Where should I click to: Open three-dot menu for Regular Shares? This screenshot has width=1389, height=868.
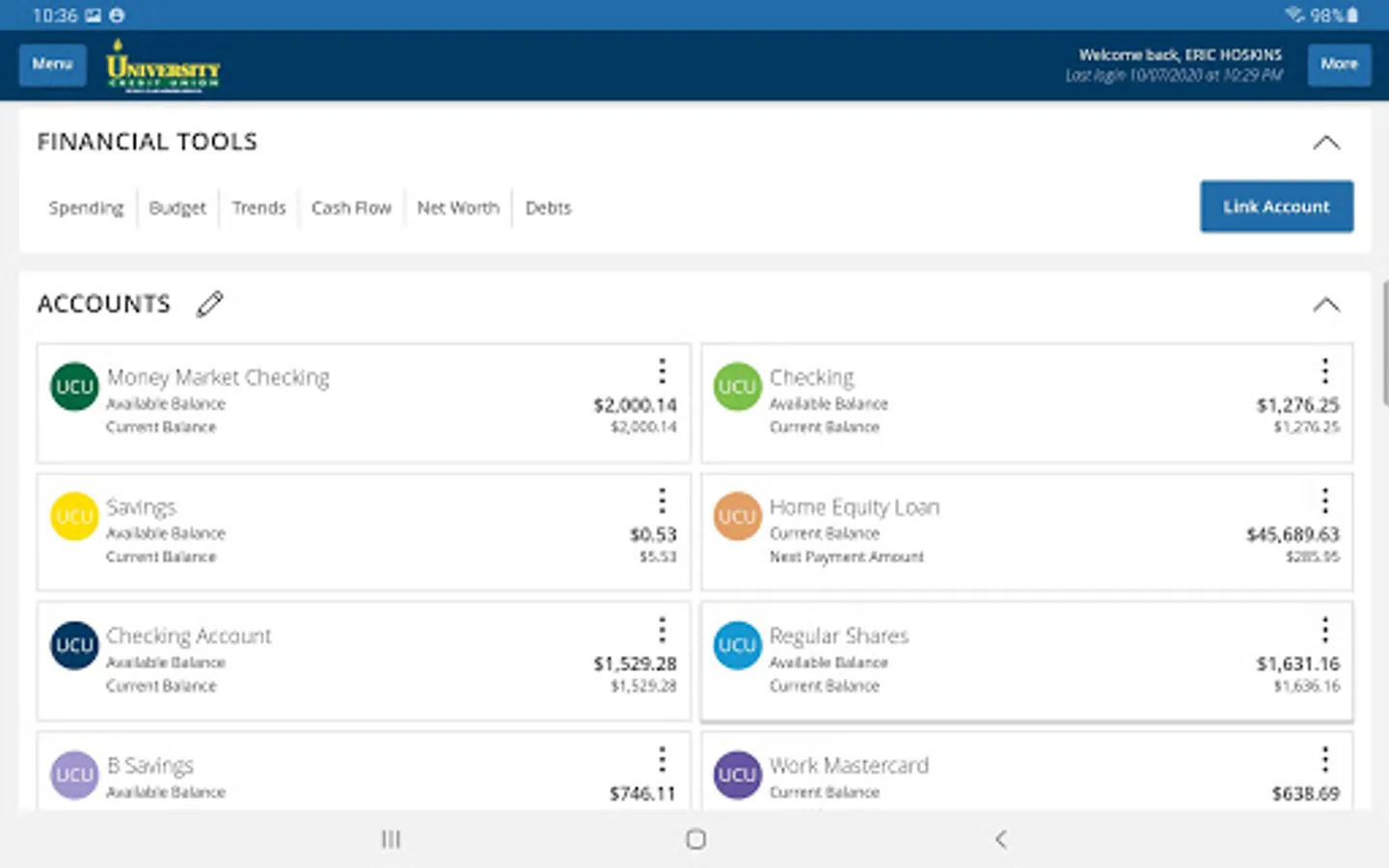tap(1324, 630)
